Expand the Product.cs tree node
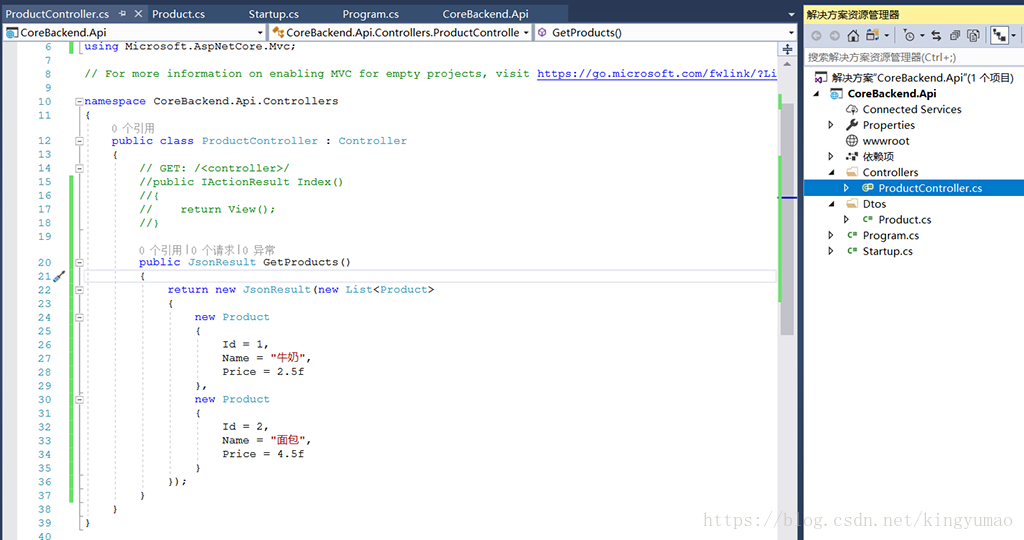Image resolution: width=1024 pixels, height=540 pixels. point(846,219)
